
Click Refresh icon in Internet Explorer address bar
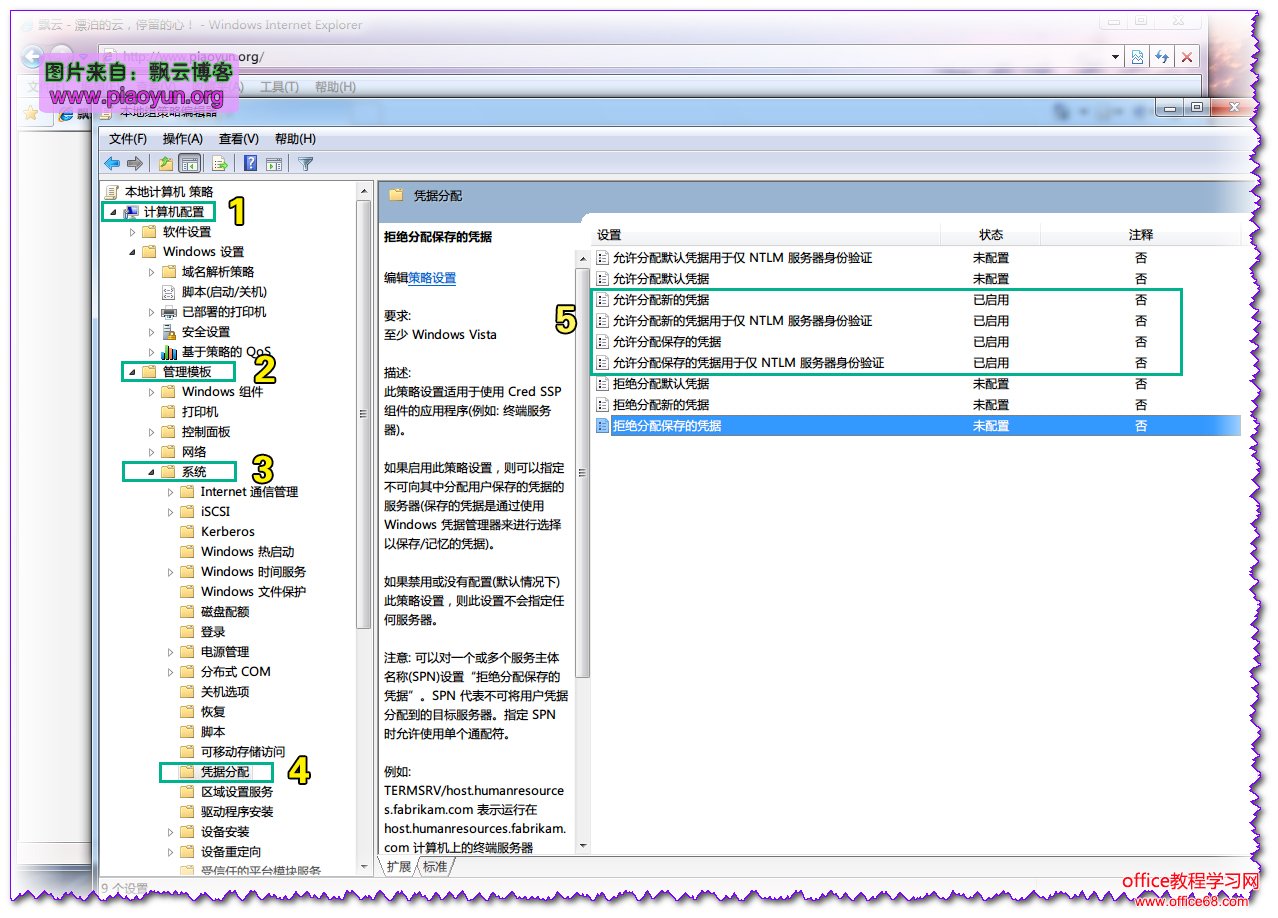[x=1161, y=57]
